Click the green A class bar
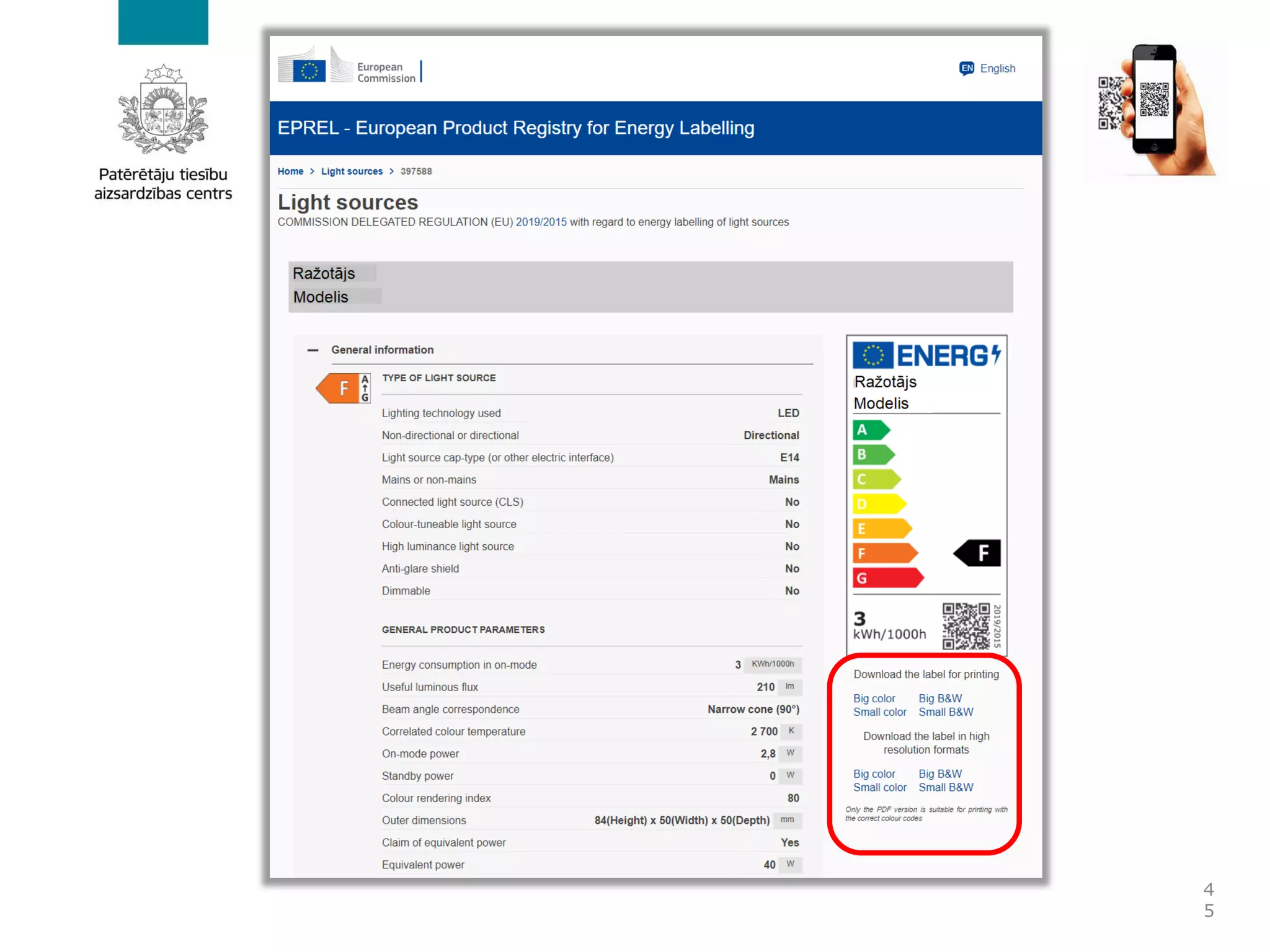Screen dimensions: 1270x952 click(x=871, y=430)
